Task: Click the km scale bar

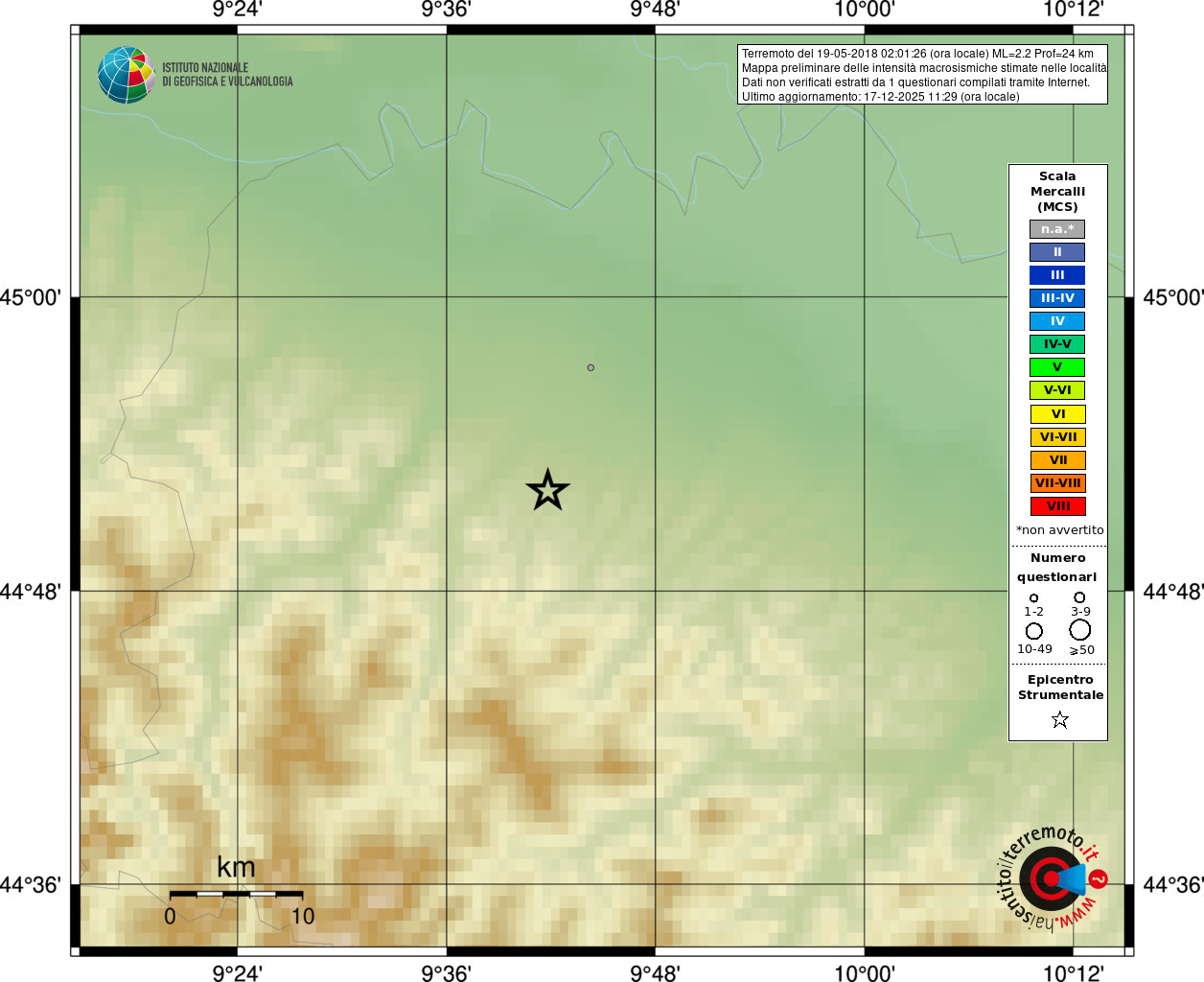Action: tap(236, 894)
